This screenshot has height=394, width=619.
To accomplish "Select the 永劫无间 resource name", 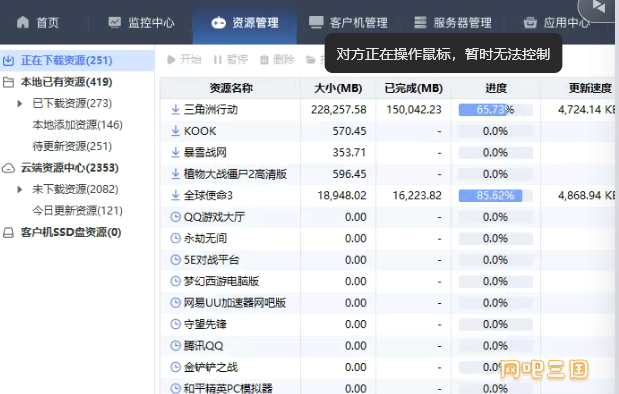I will (205, 238).
